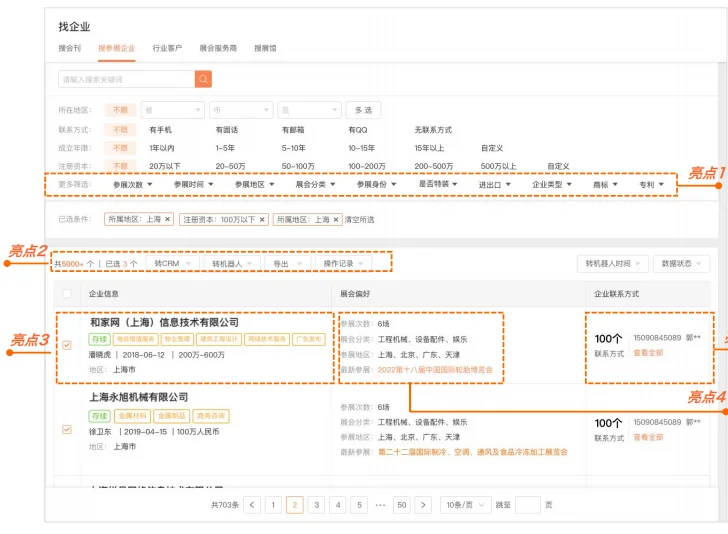Select 5-10年 establishment filter

pos(293,148)
